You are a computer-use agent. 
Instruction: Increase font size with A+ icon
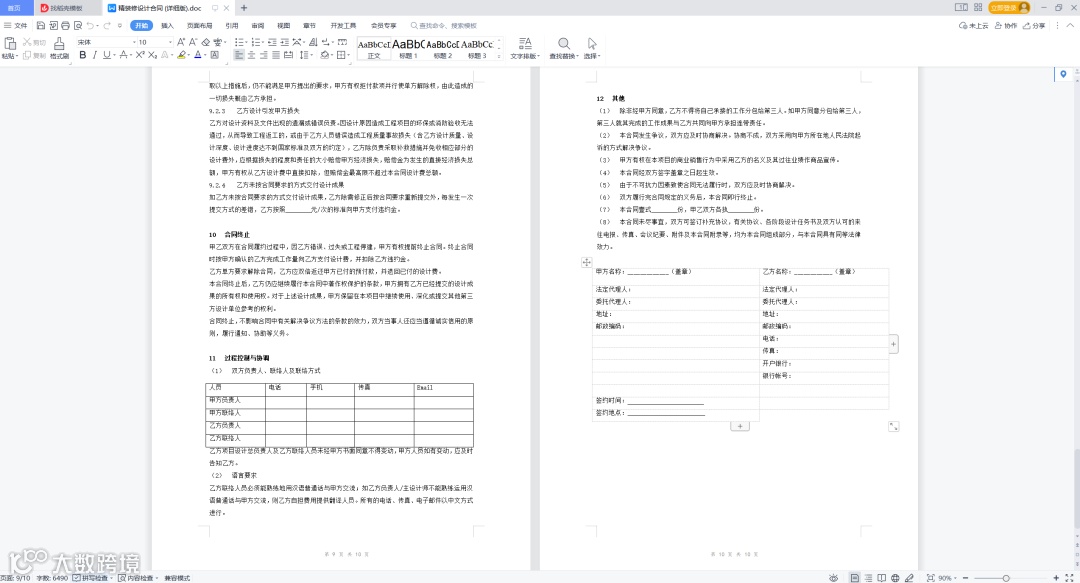coord(181,42)
